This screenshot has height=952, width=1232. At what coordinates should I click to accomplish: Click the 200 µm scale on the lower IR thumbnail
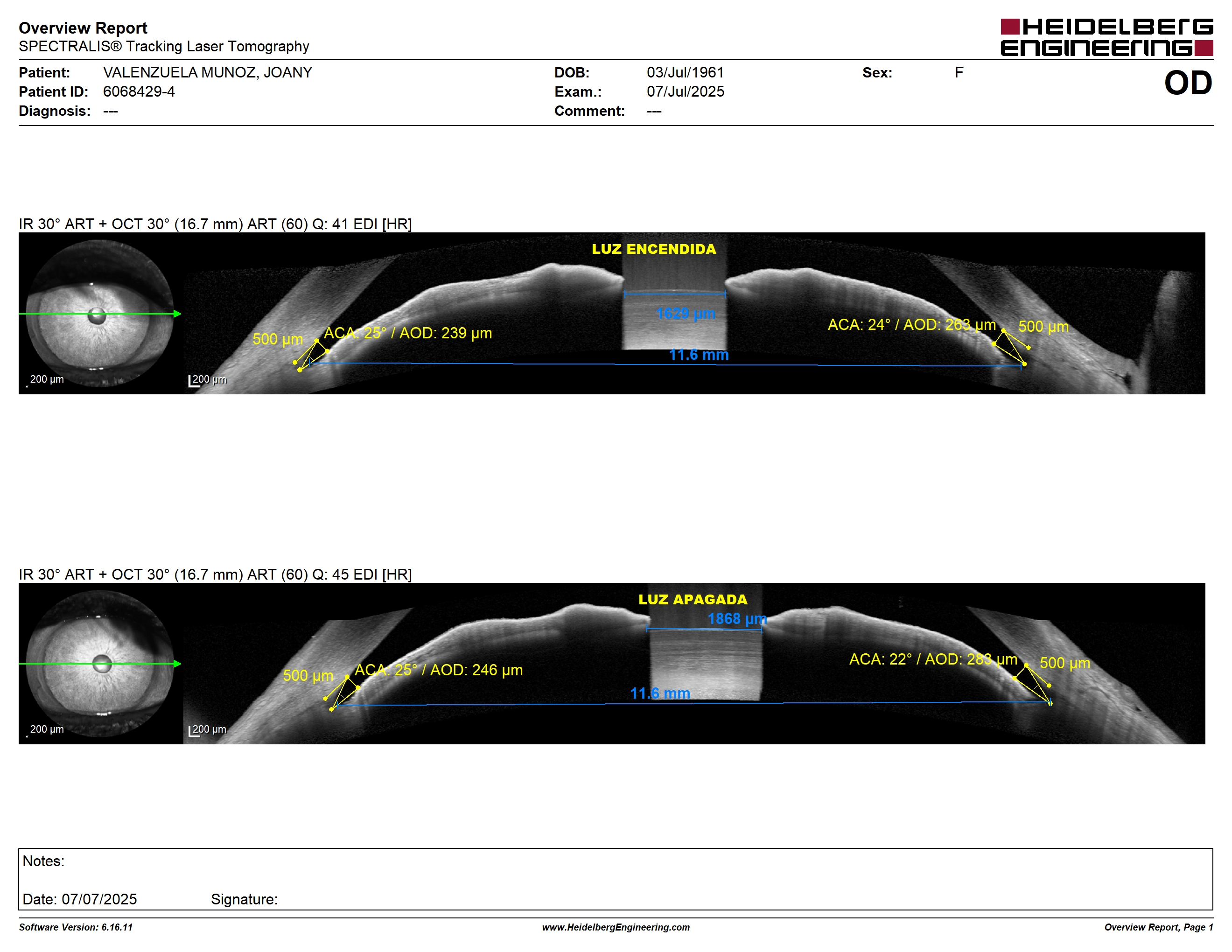point(45,730)
